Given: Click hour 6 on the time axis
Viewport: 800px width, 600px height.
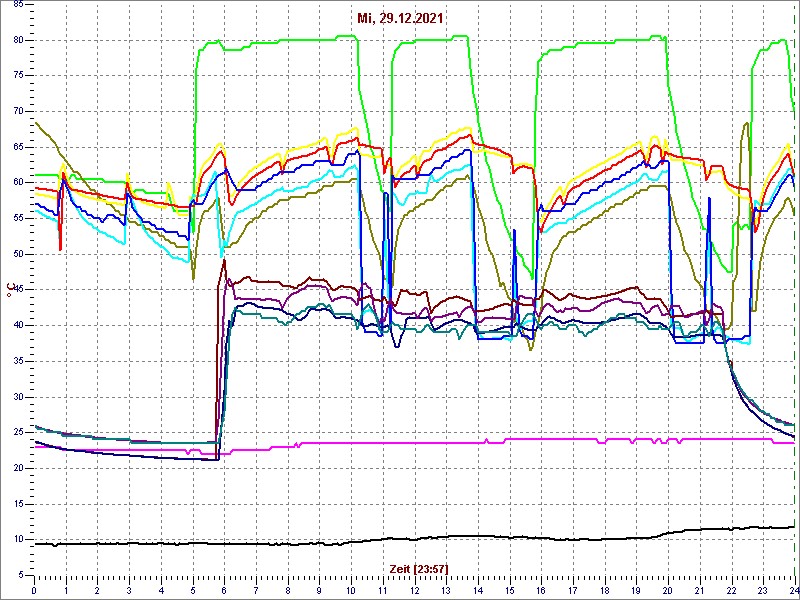Looking at the screenshot, I should [x=224, y=589].
